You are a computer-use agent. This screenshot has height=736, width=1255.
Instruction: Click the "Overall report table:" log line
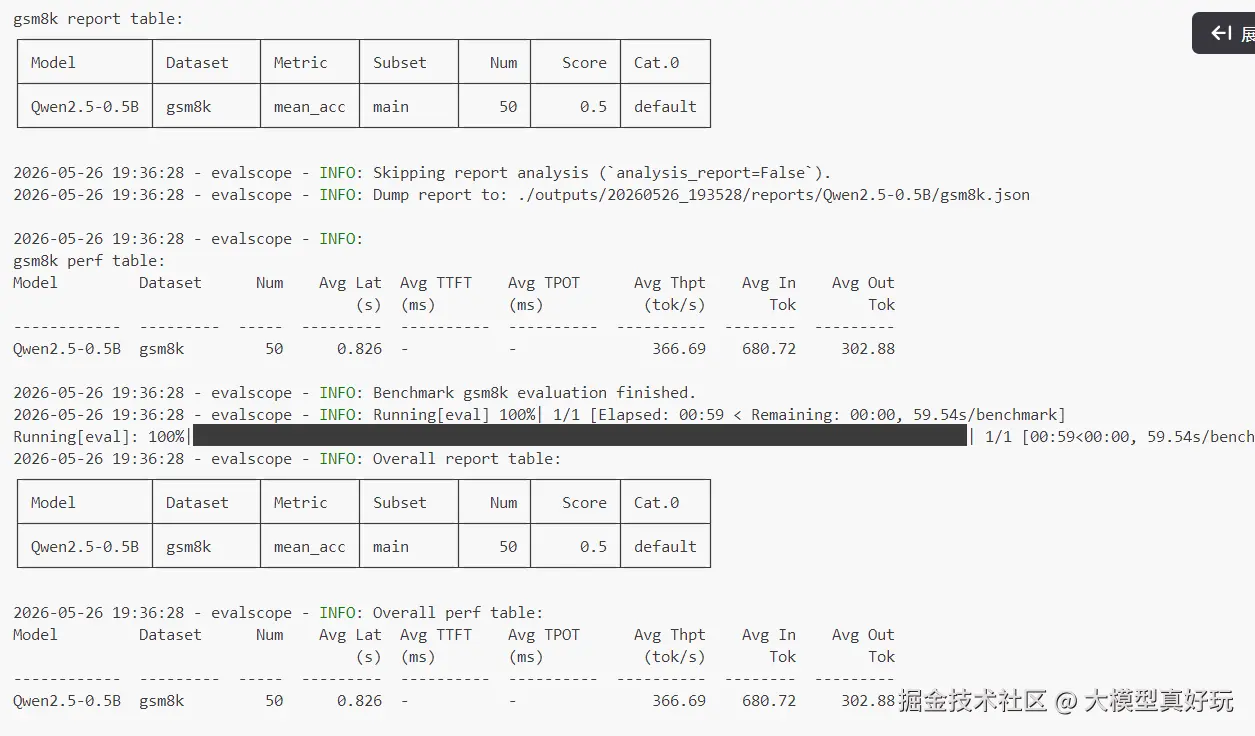point(287,459)
